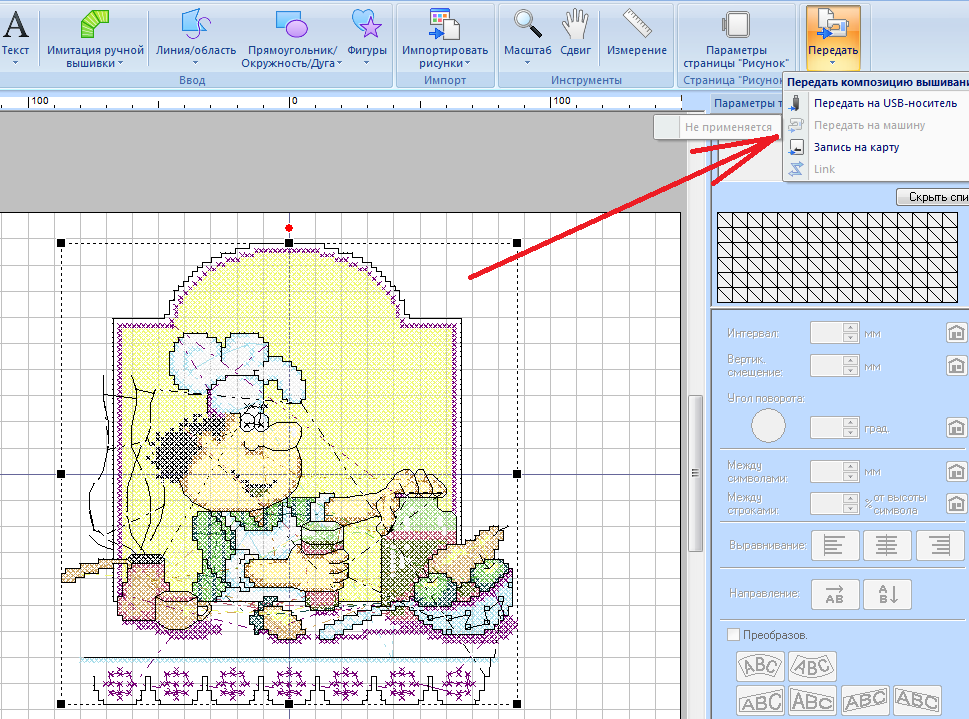Click Угол поворота degree field
The height and width of the screenshot is (719, 969).
[x=827, y=427]
